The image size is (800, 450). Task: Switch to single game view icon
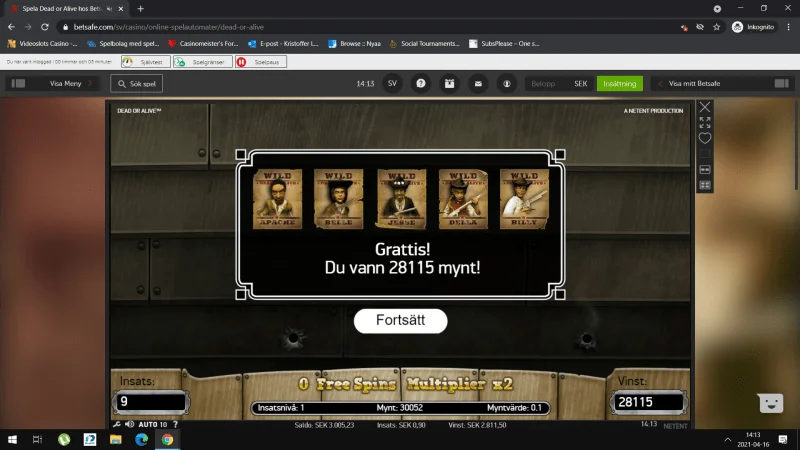pyautogui.click(x=705, y=169)
